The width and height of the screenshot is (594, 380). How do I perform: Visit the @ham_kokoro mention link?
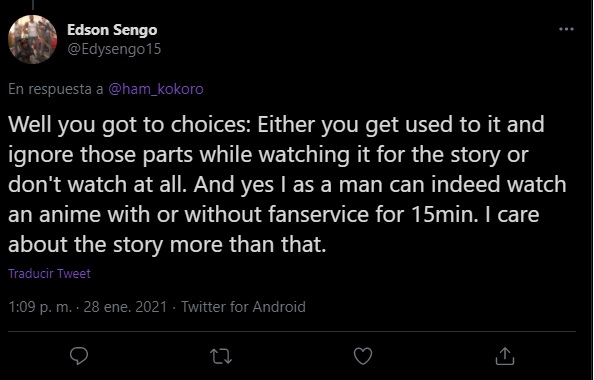tap(156, 89)
